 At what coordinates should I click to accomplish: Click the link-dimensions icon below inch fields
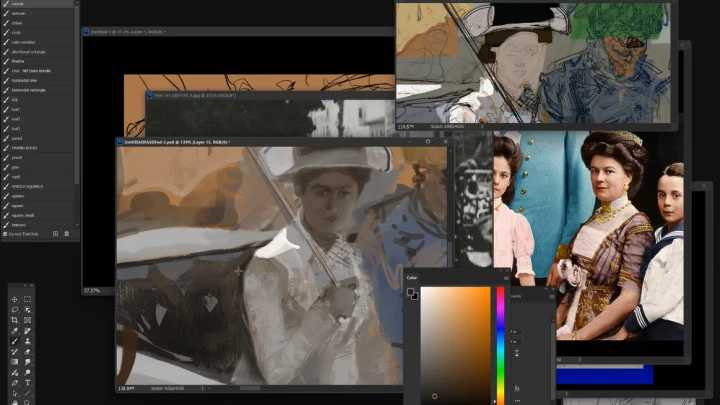click(x=517, y=353)
